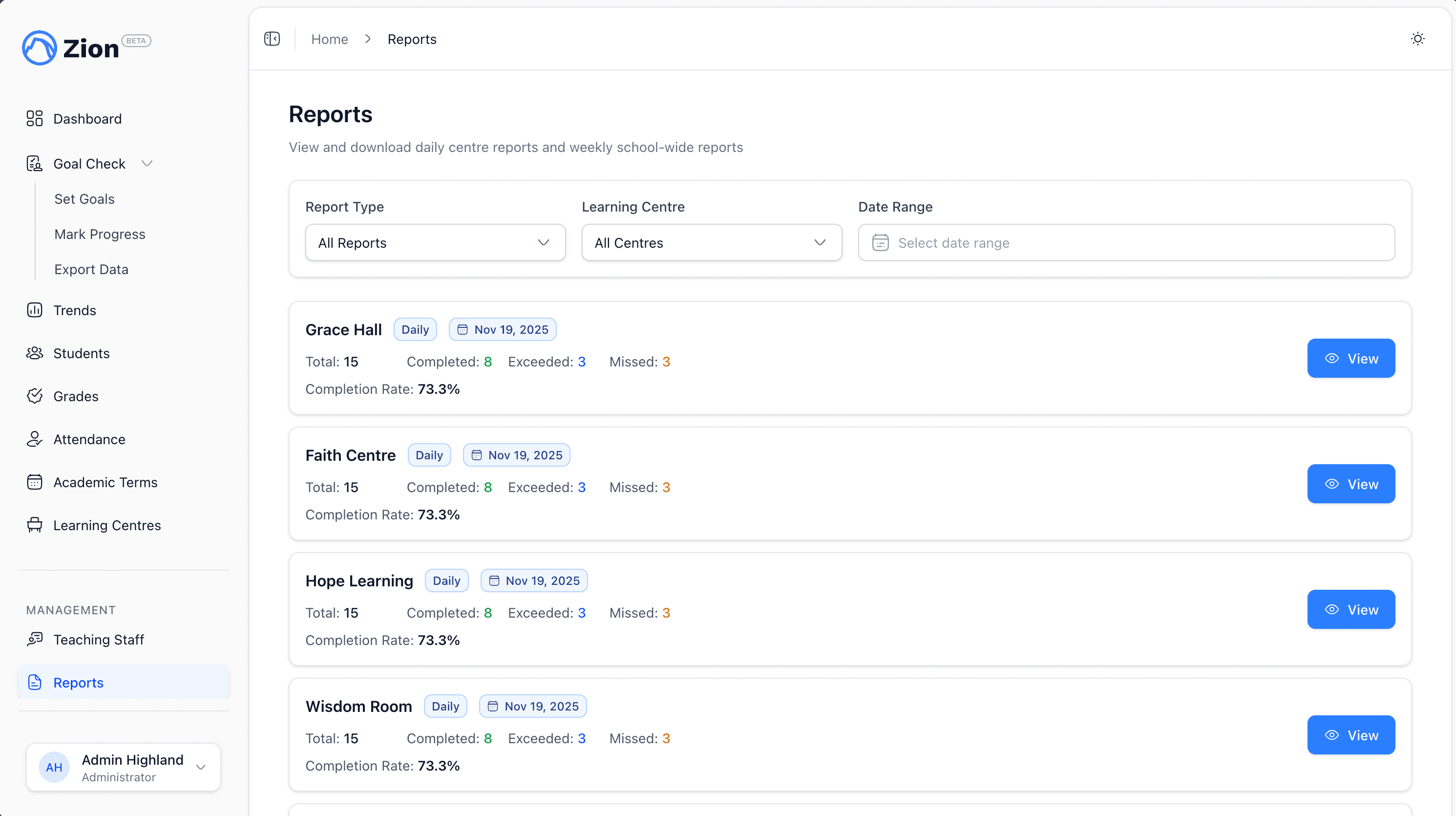Open the Attendance section
1456x816 pixels.
click(89, 439)
